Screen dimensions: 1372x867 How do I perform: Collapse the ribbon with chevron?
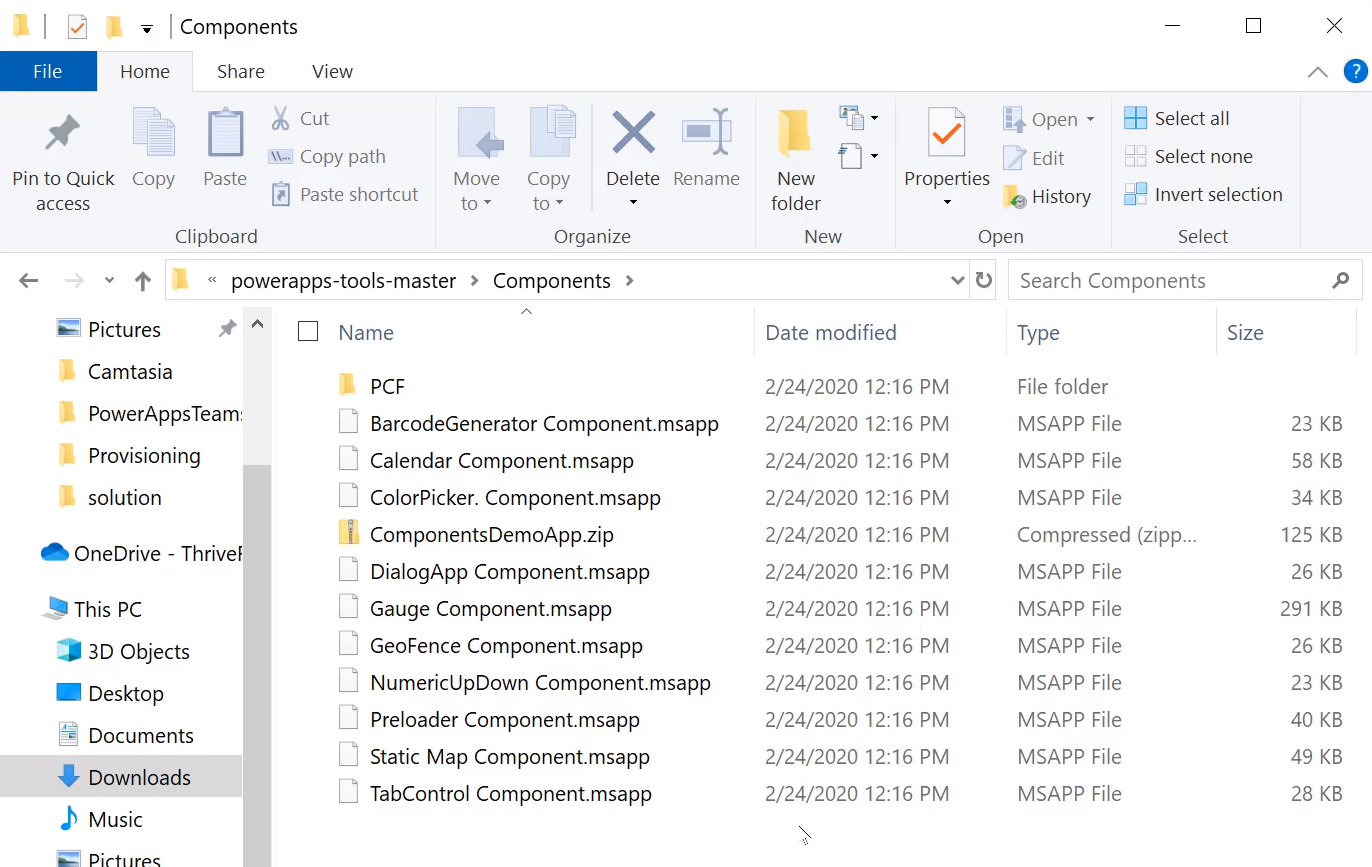tap(1318, 72)
